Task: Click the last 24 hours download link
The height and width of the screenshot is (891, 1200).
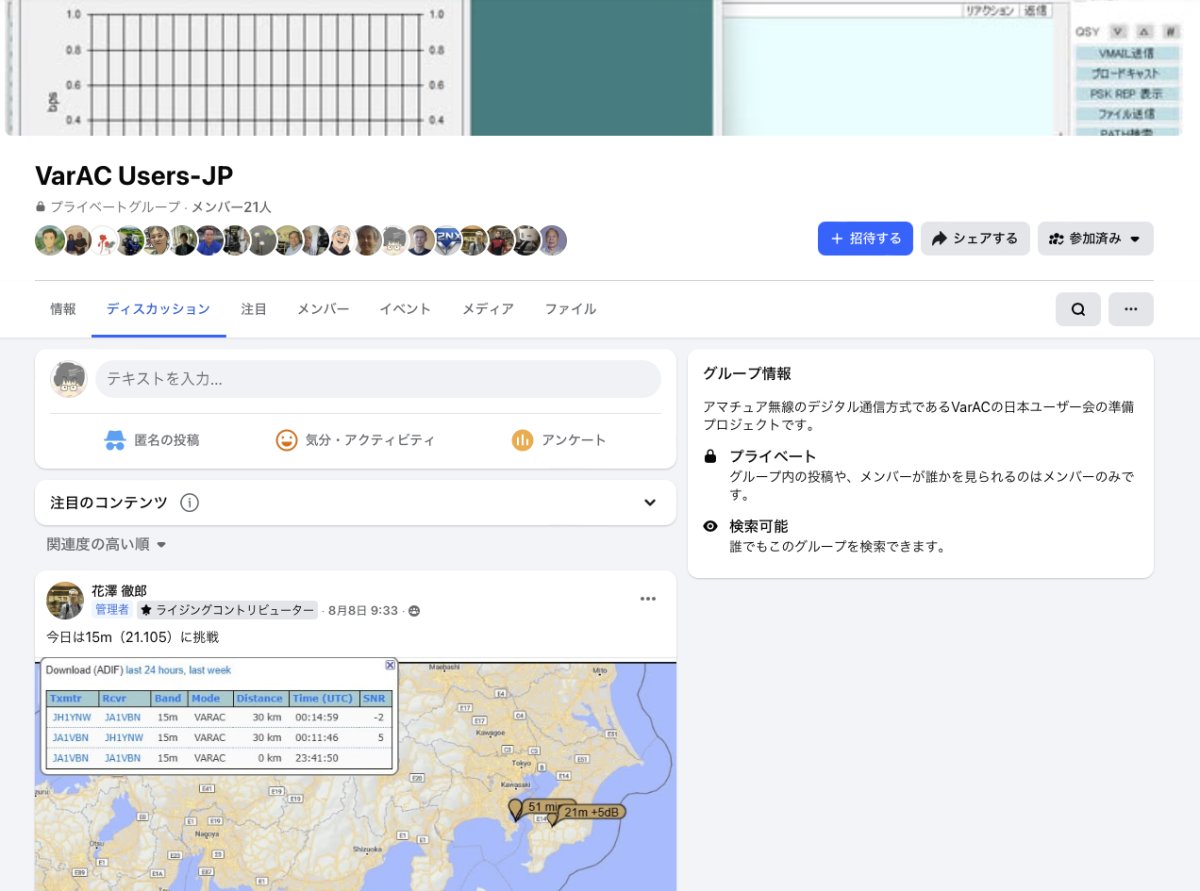Action: 155,670
